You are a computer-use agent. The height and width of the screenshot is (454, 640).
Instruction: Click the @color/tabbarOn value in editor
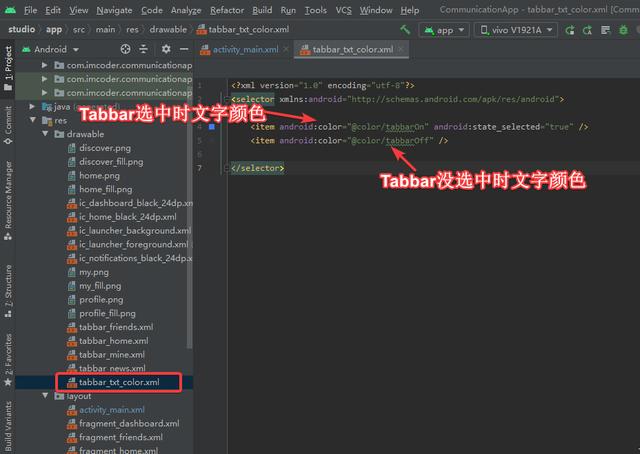point(388,127)
